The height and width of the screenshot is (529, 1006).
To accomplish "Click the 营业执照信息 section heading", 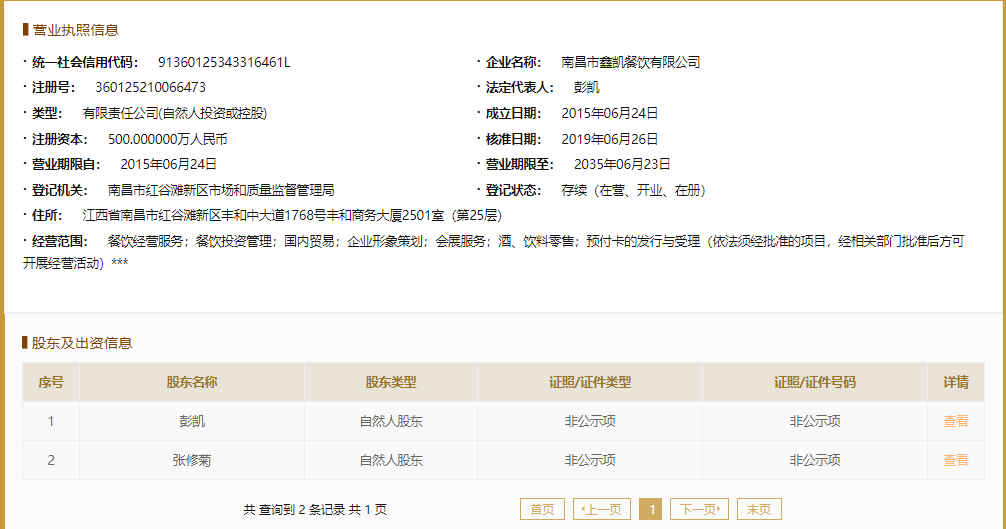I will 76,30.
